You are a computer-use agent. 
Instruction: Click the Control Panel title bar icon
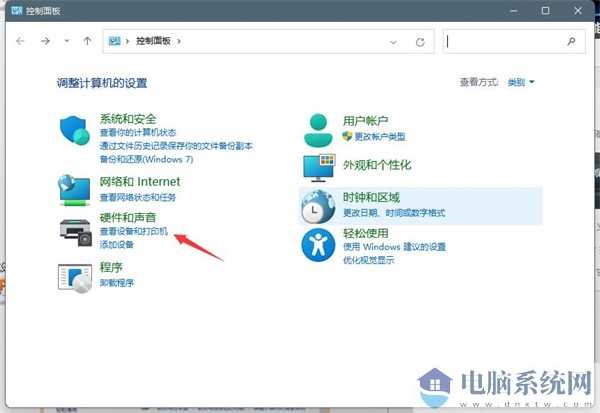click(x=17, y=10)
